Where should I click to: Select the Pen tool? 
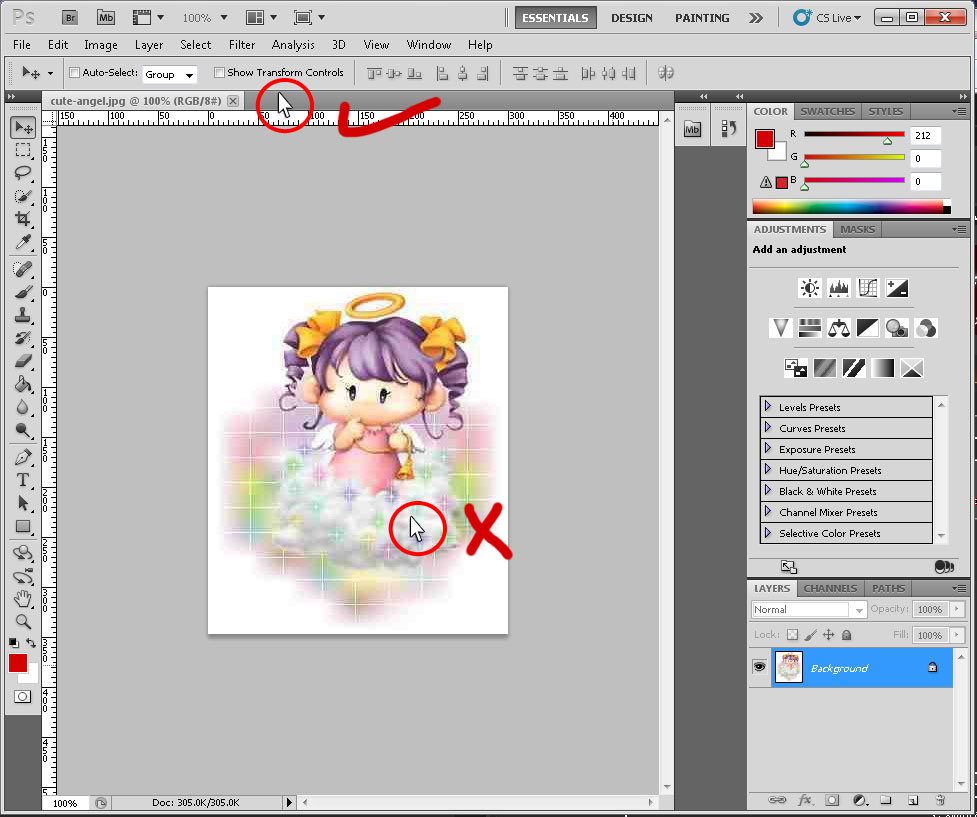(23, 457)
